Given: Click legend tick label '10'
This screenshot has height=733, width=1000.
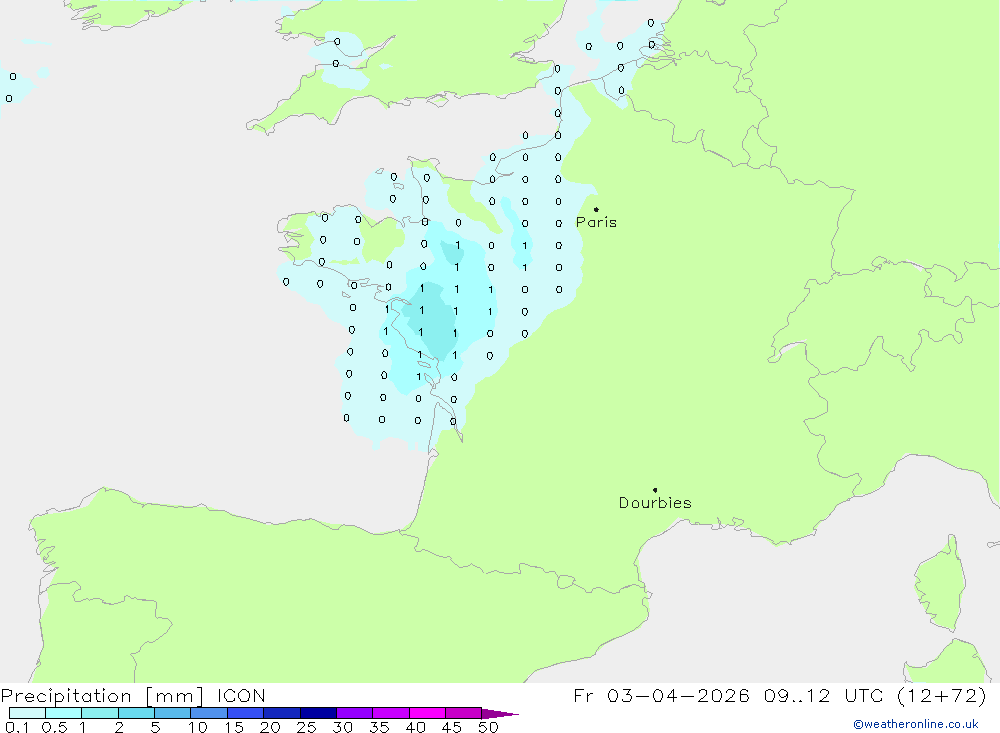Looking at the screenshot, I should [x=197, y=727].
